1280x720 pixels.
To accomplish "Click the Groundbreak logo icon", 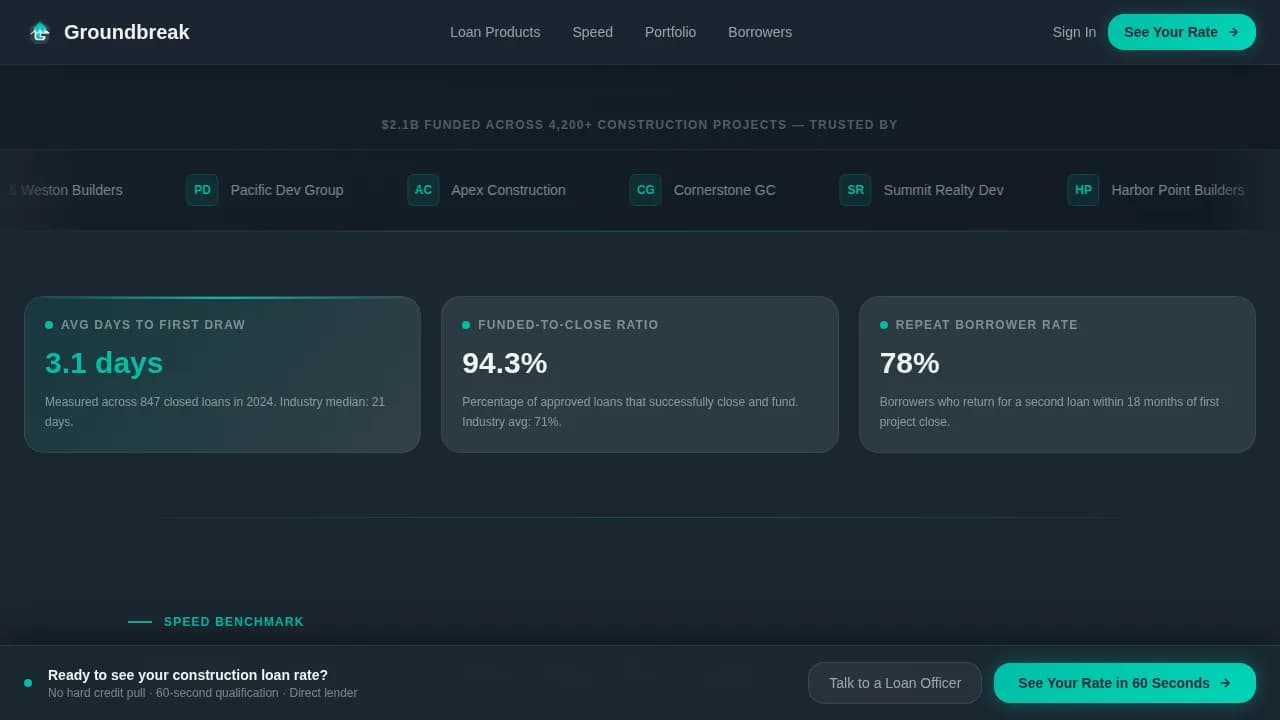I will [x=40, y=32].
